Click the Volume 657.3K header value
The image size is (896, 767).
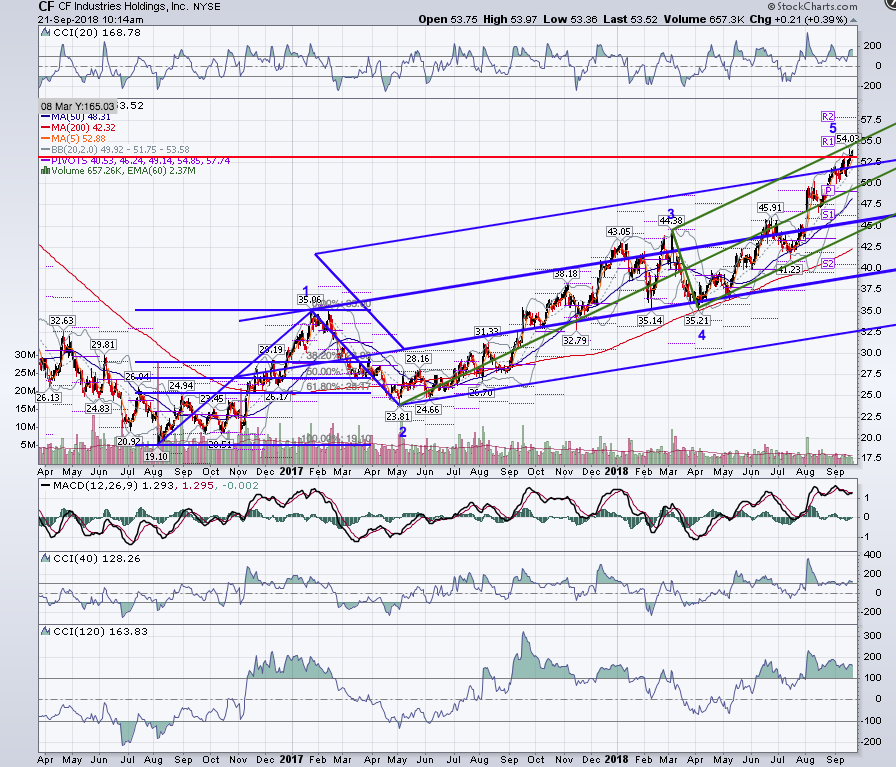[x=704, y=19]
